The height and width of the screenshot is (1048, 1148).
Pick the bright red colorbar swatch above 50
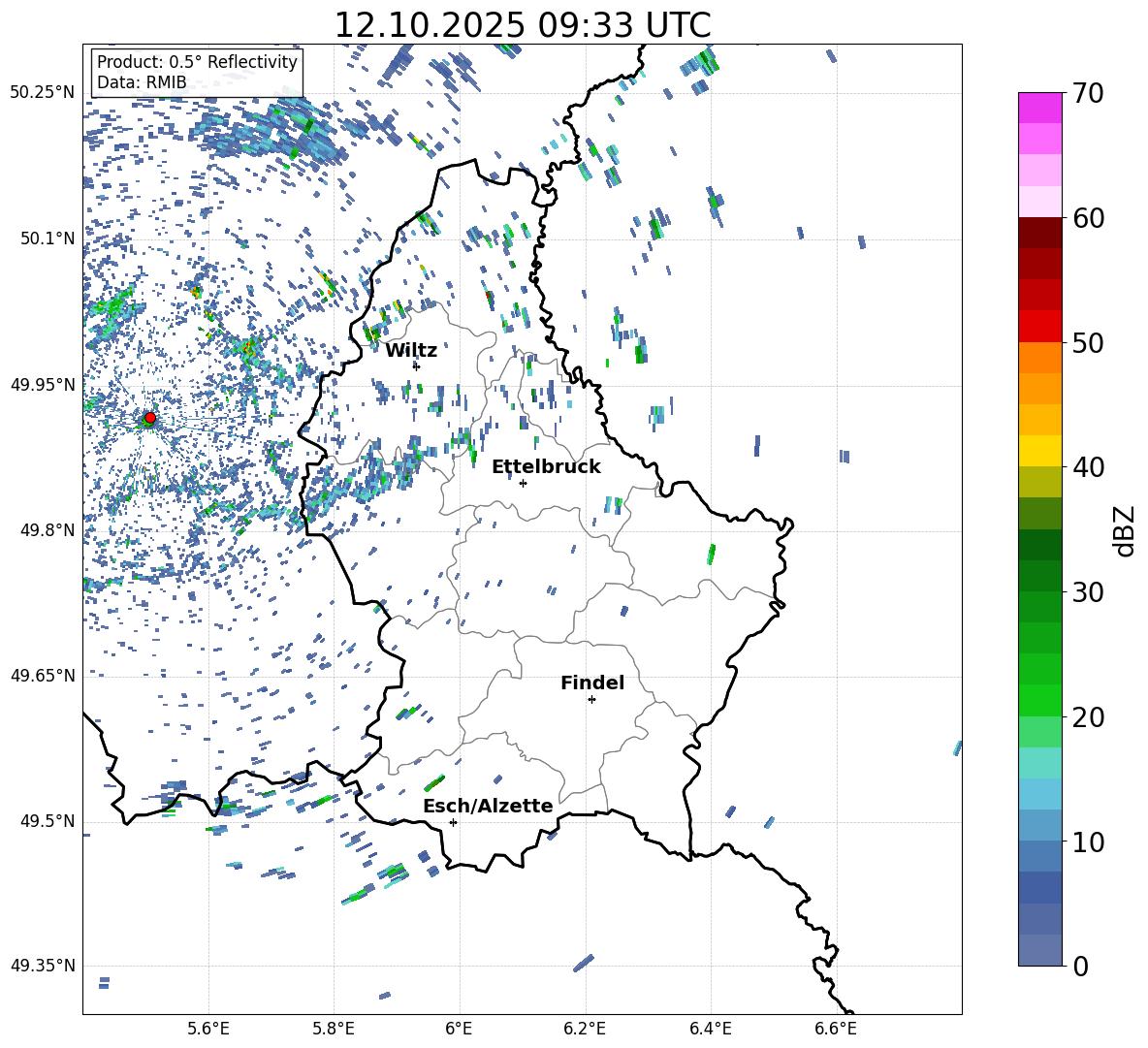[x=1040, y=326]
